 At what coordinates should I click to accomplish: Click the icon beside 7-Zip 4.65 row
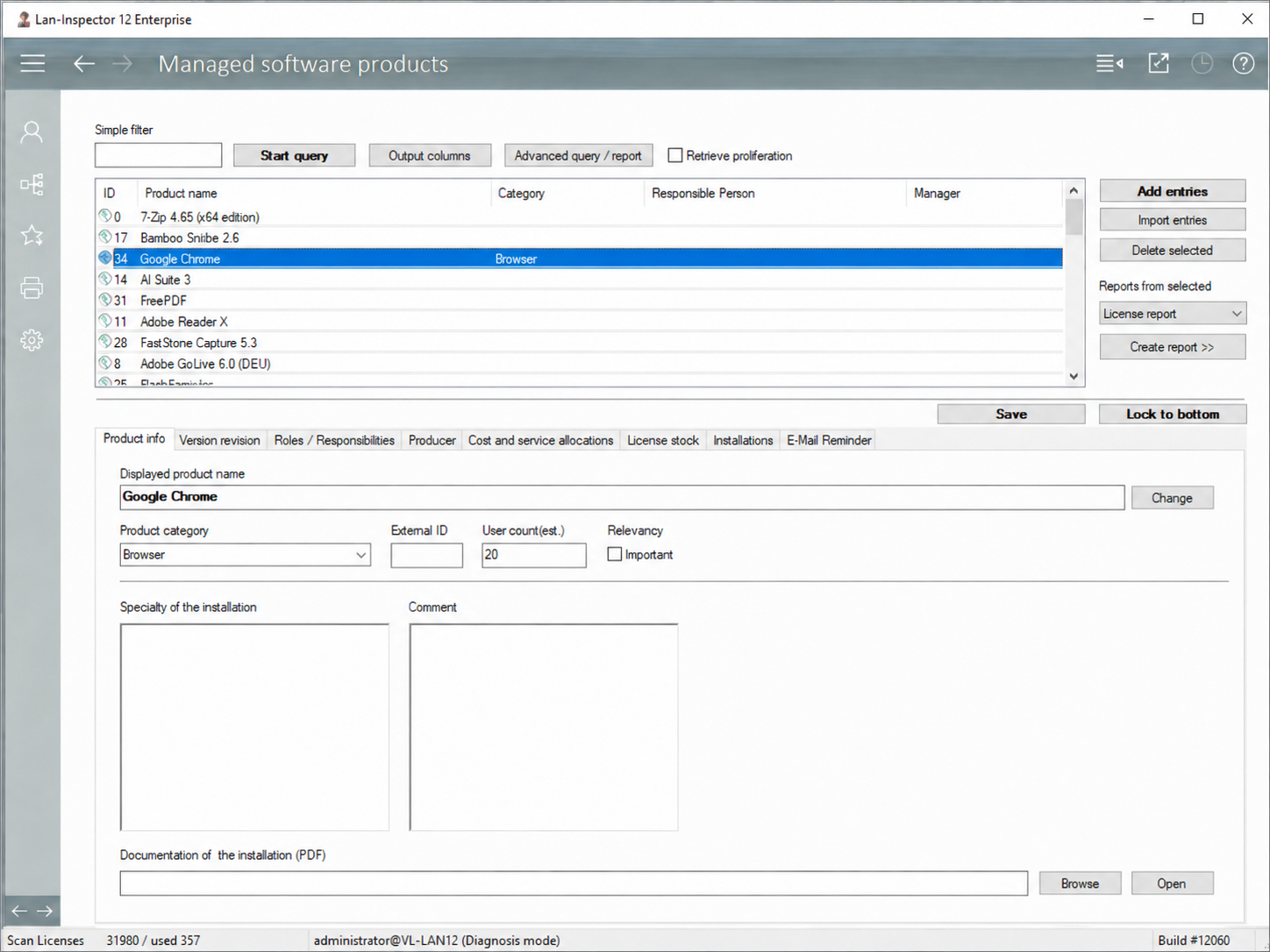pyautogui.click(x=105, y=216)
